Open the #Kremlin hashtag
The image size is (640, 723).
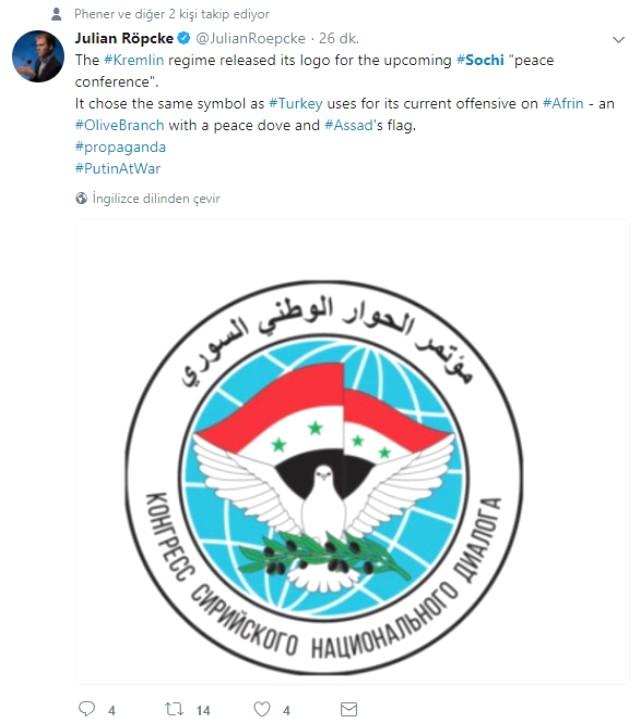tap(134, 60)
